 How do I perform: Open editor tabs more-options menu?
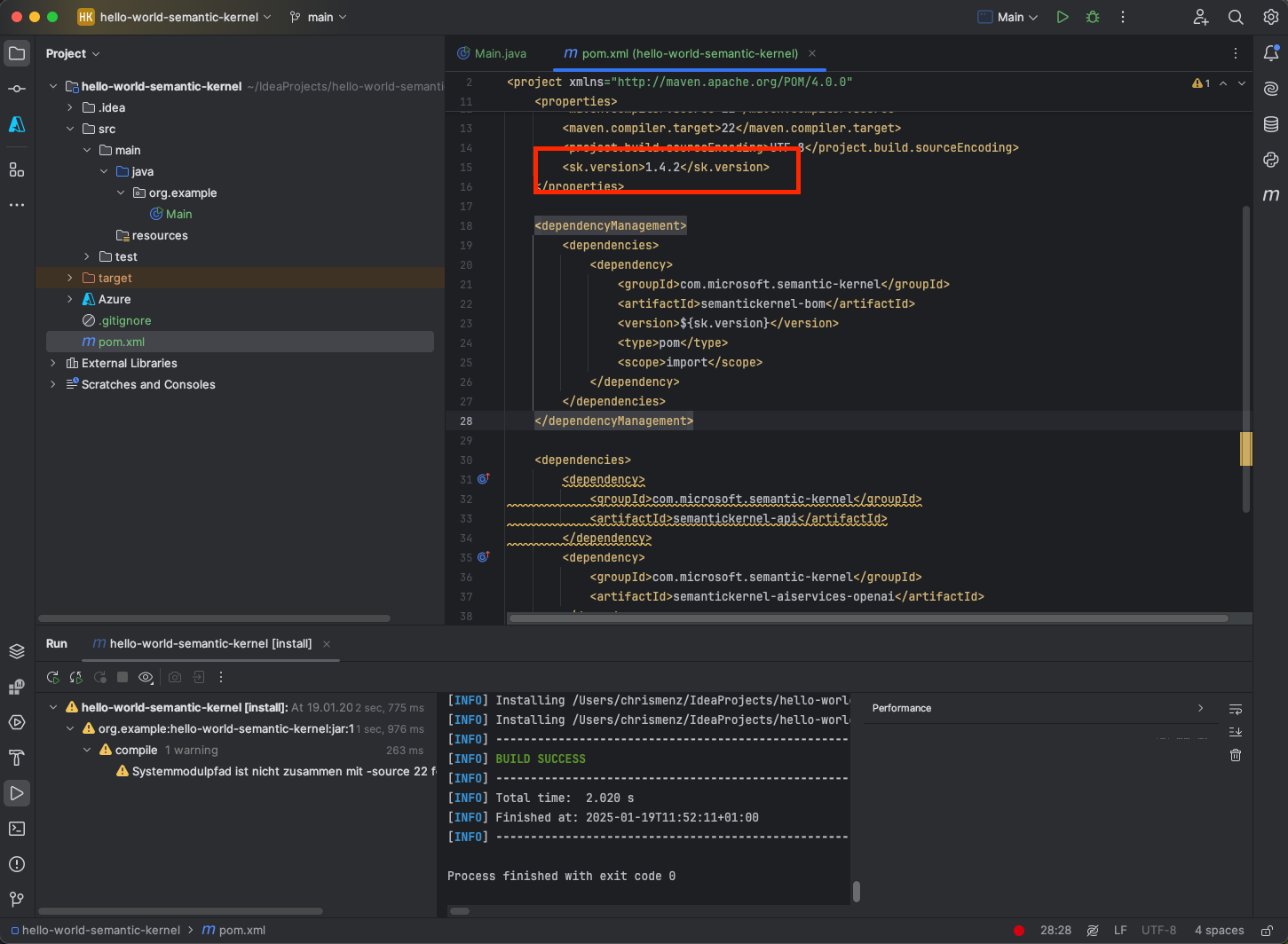point(1236,53)
